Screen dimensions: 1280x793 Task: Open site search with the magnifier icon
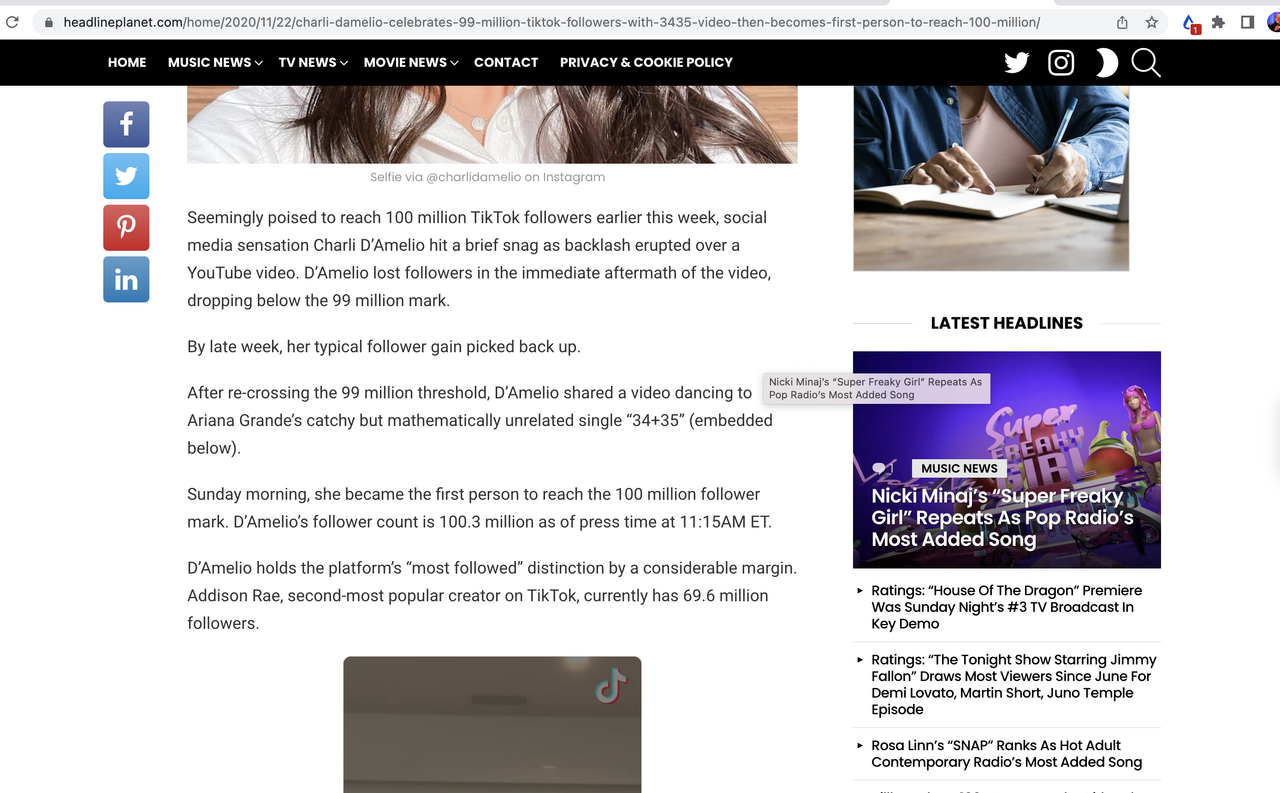pos(1146,63)
